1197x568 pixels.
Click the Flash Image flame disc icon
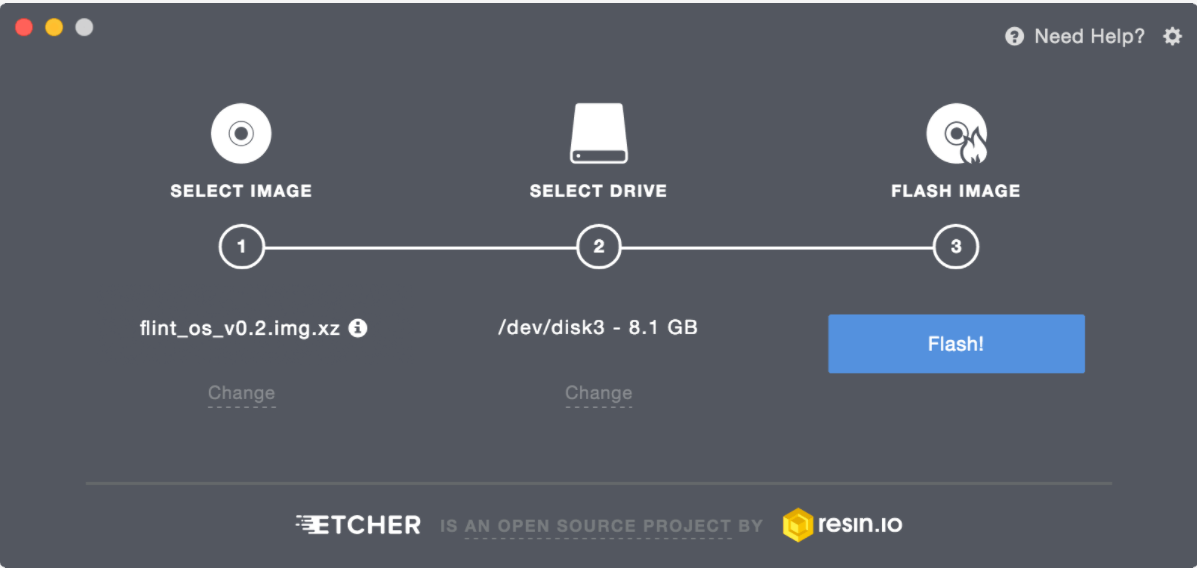(x=956, y=134)
